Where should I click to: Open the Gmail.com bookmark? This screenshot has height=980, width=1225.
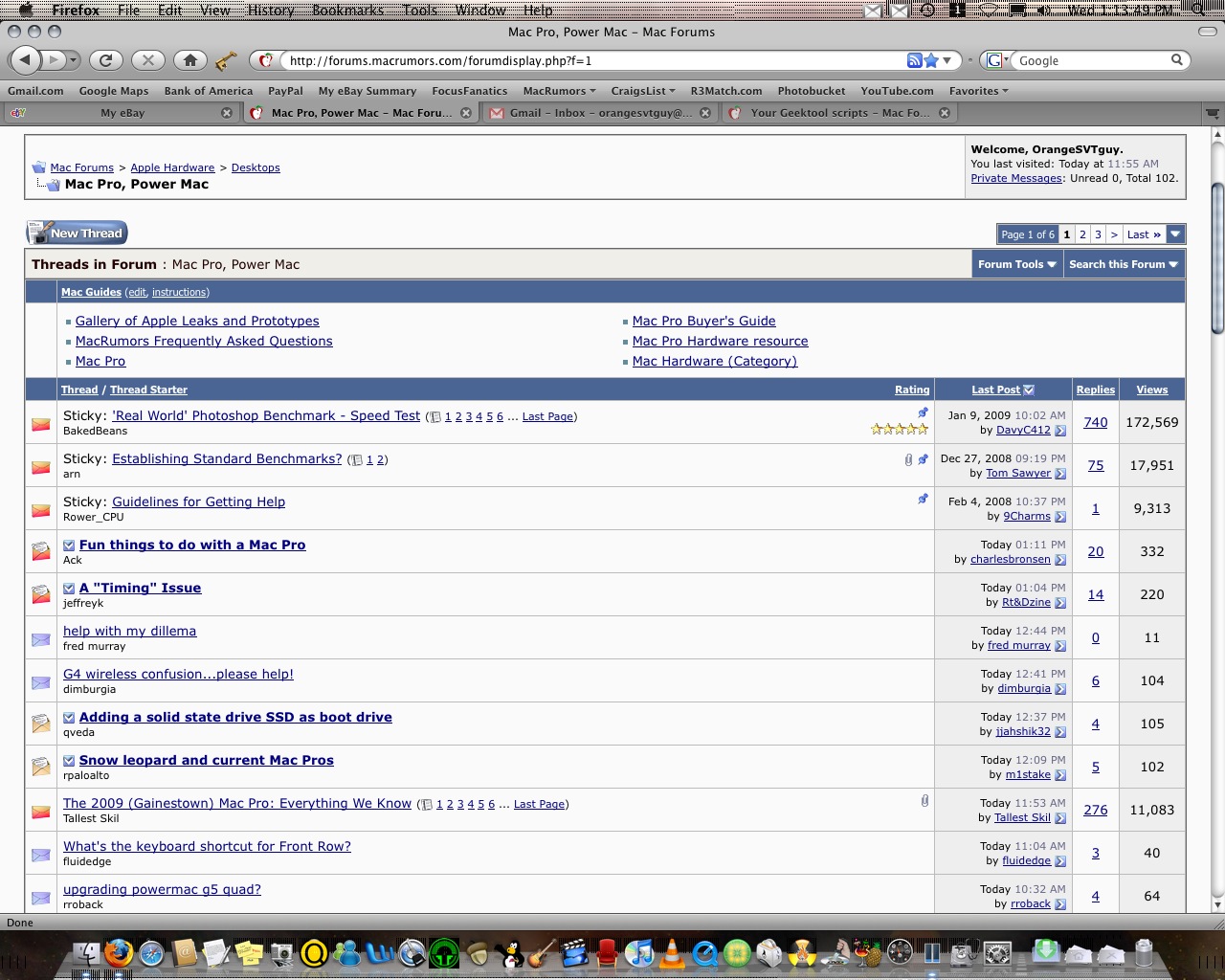click(35, 91)
